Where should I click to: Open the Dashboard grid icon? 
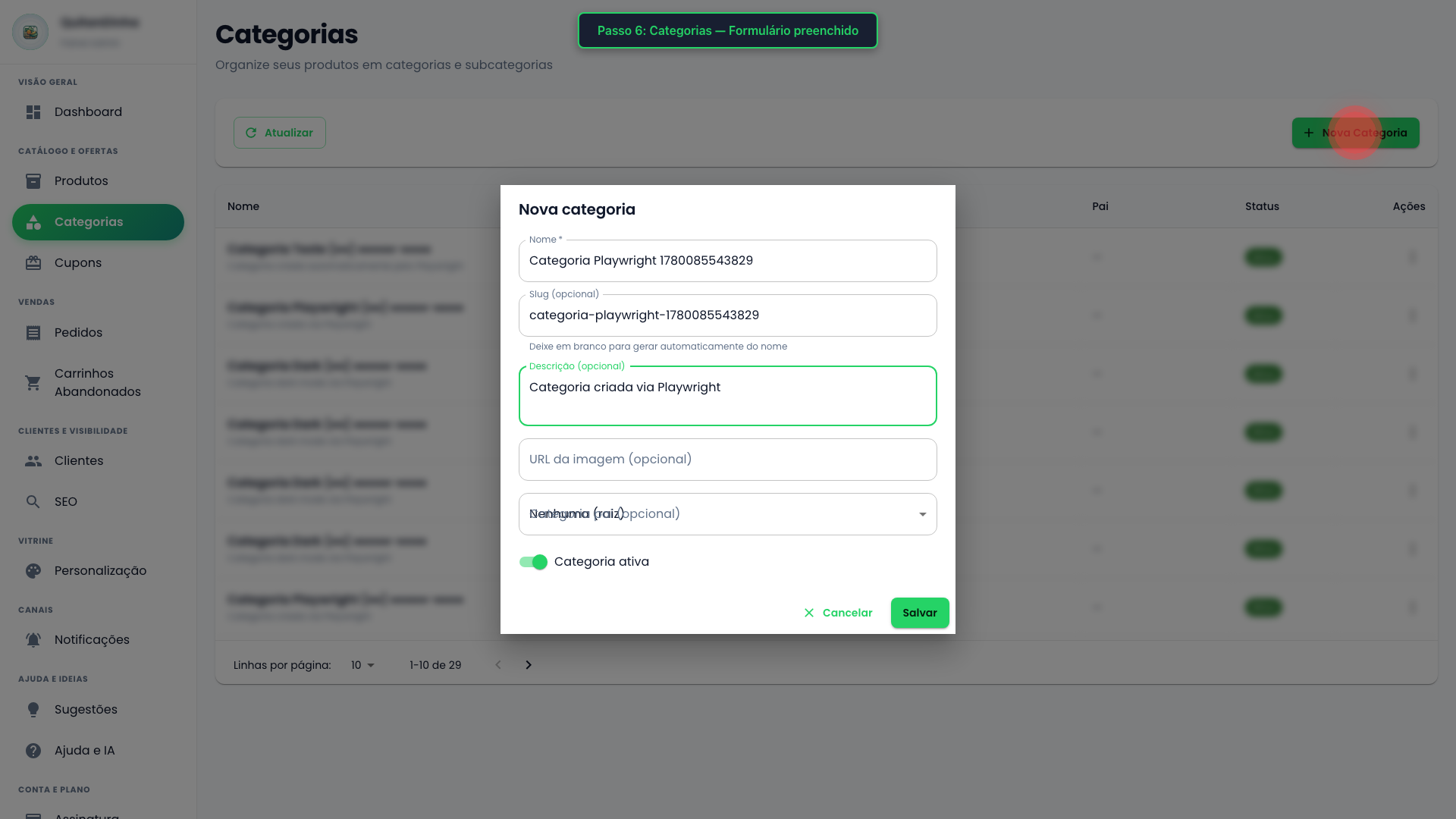[33, 112]
